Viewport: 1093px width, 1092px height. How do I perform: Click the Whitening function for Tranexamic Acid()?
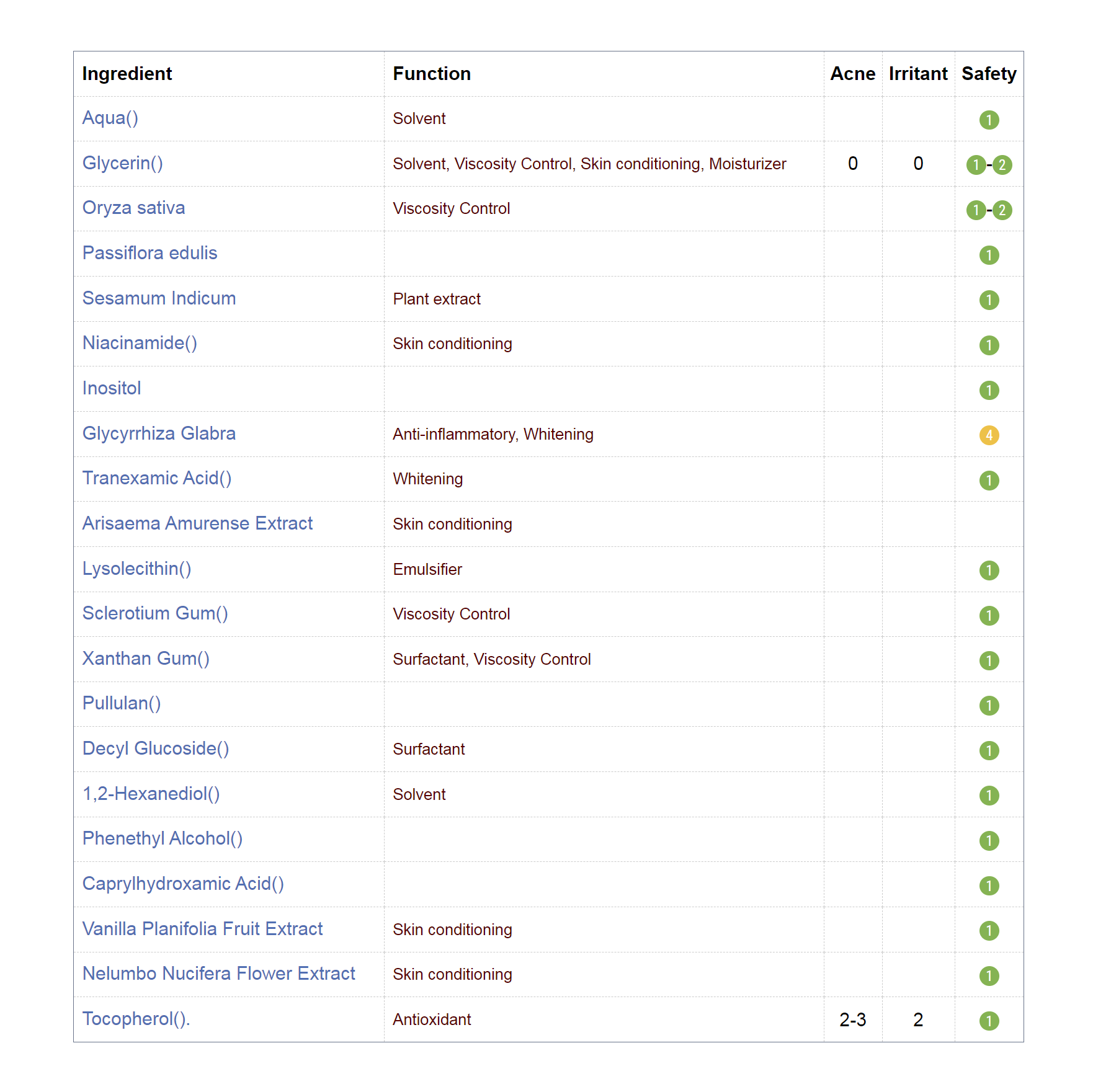[428, 479]
